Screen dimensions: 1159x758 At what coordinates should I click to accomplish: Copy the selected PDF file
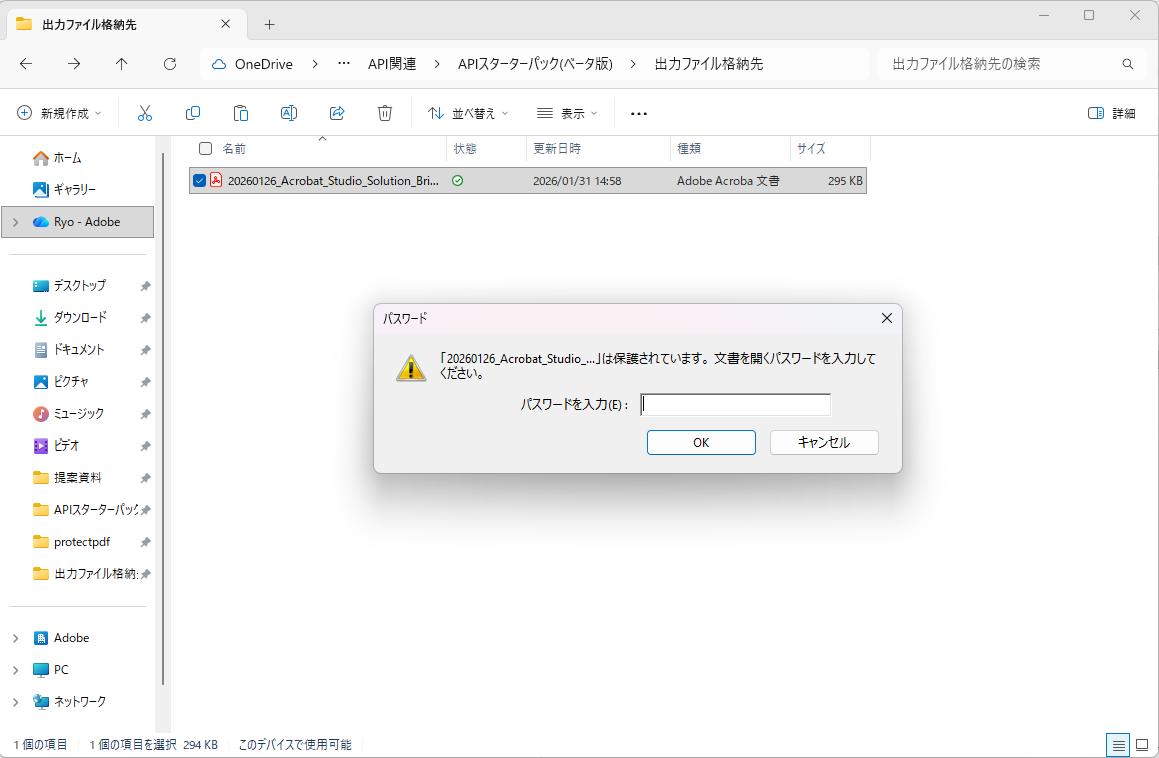pos(193,113)
